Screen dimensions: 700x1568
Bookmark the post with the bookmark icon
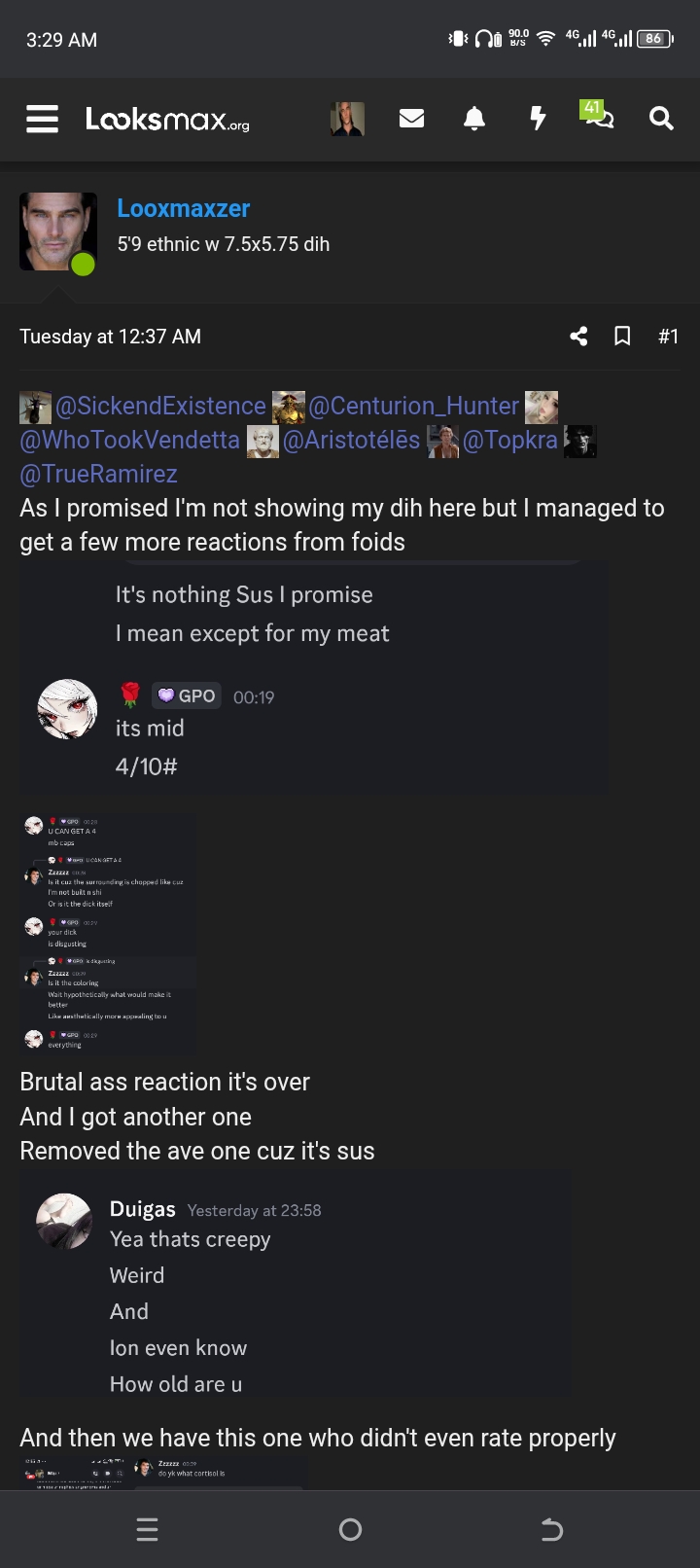coord(623,336)
